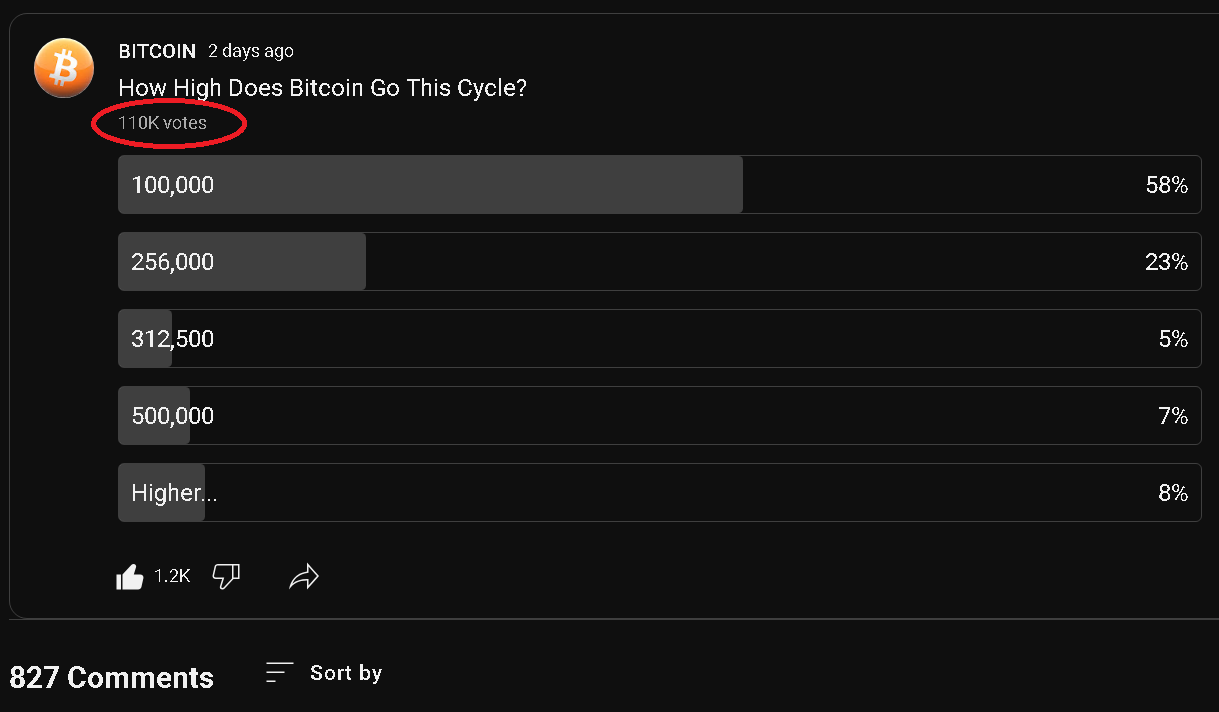Click the sort lines icon beside Sort by
Screen dimensions: 1219x712
(x=279, y=673)
